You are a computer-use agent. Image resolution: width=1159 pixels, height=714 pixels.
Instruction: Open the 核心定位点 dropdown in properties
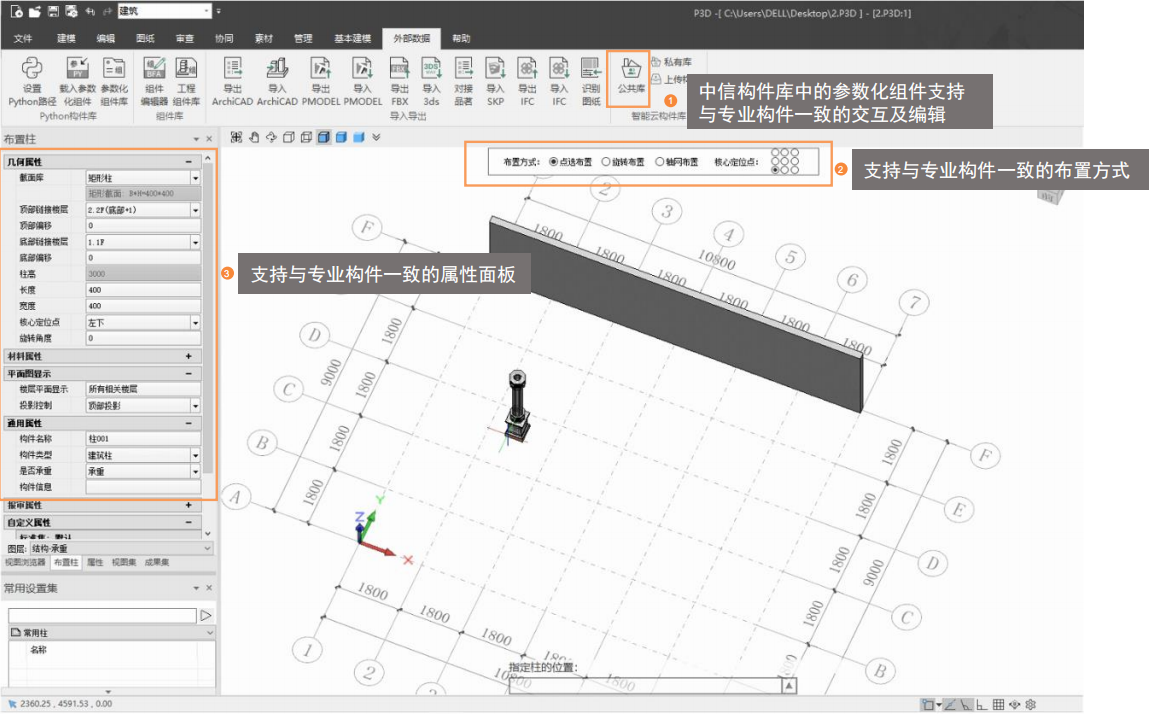(195, 323)
